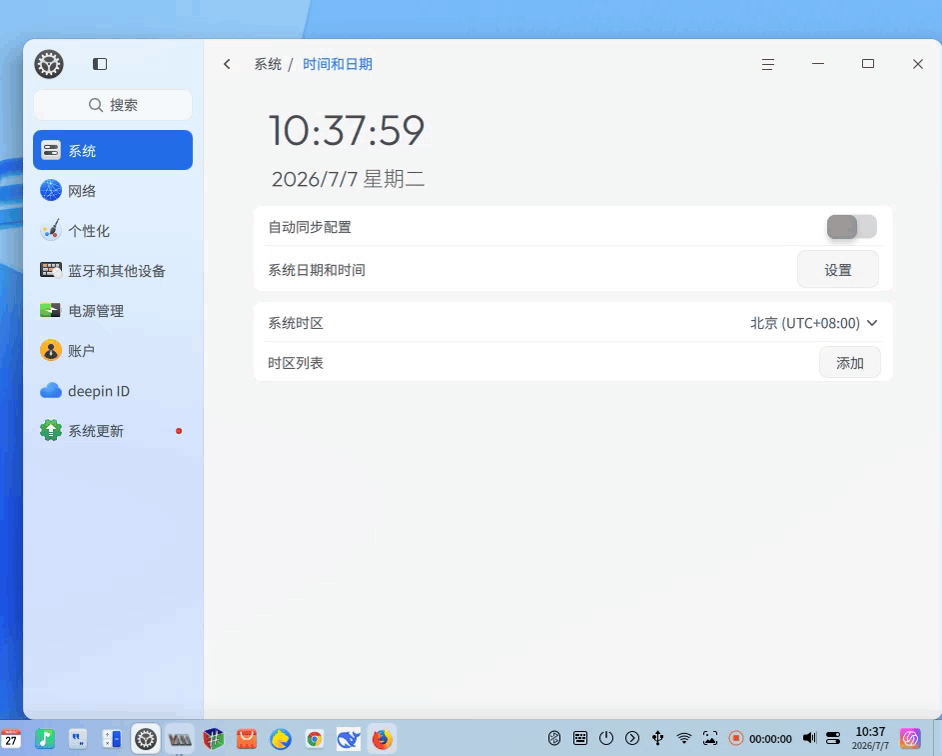Open 电源管理 in the sidebar
Screen dimensions: 942x756
coord(113,311)
